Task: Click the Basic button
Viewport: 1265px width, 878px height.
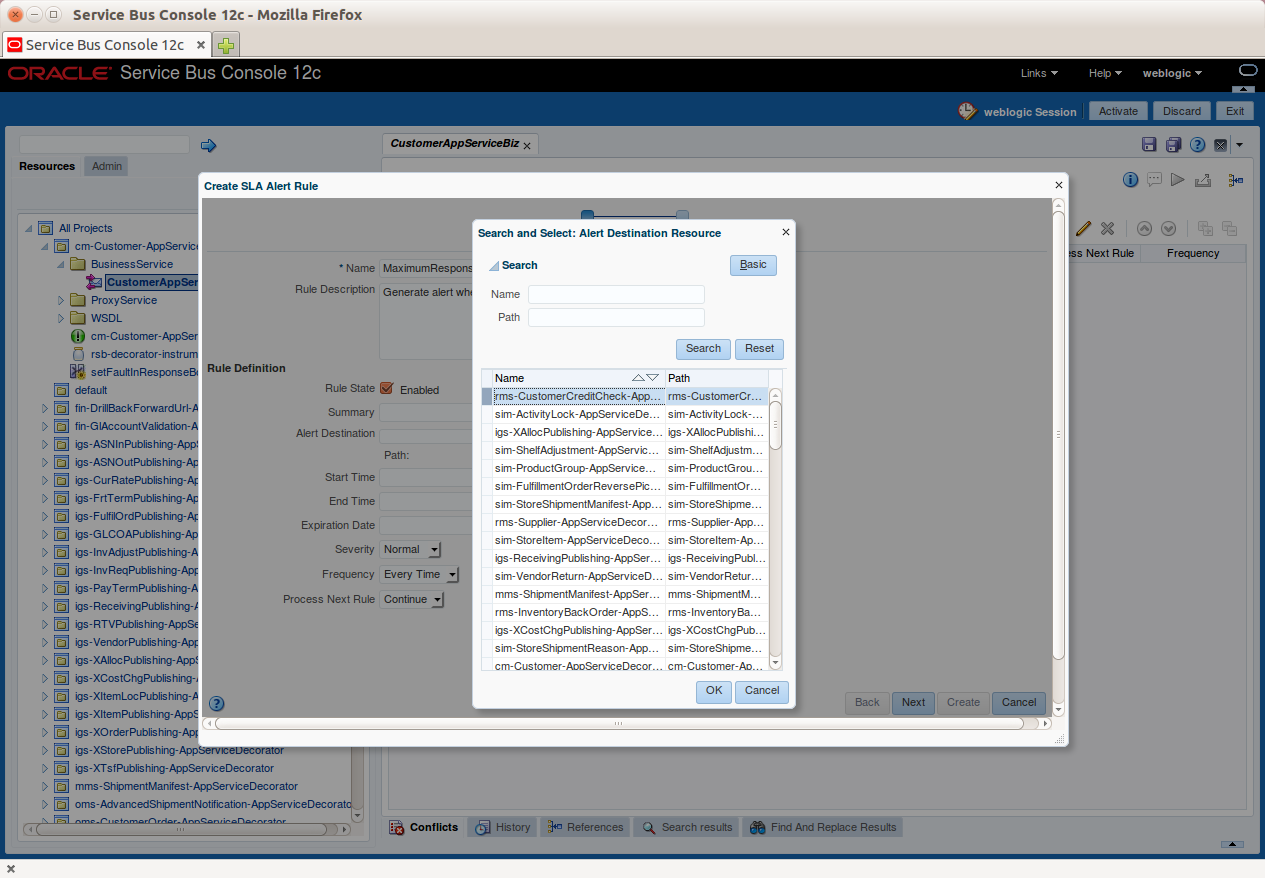Action: pyautogui.click(x=753, y=265)
